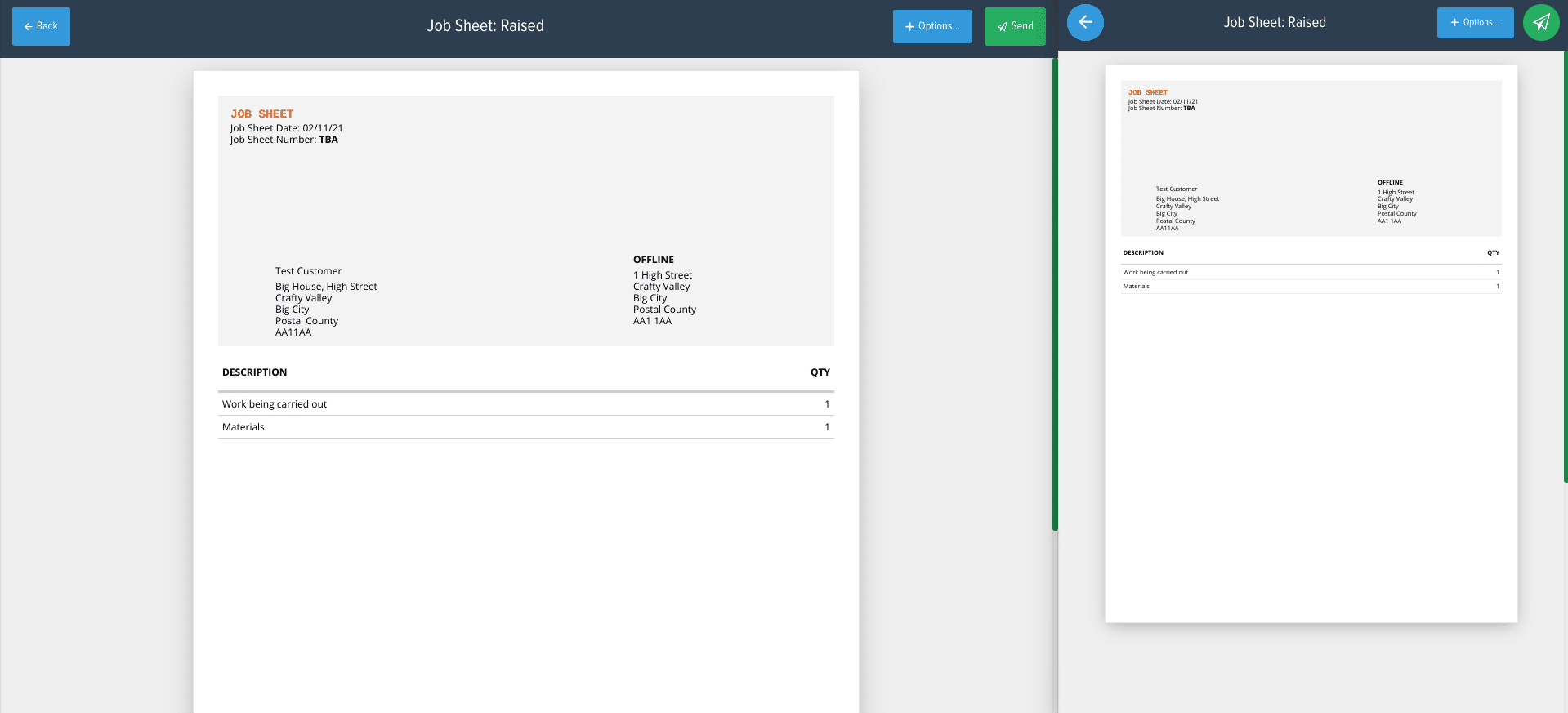Click 'Job Sheet: Raised' title in right panel
1568x713 pixels.
pyautogui.click(x=1275, y=22)
